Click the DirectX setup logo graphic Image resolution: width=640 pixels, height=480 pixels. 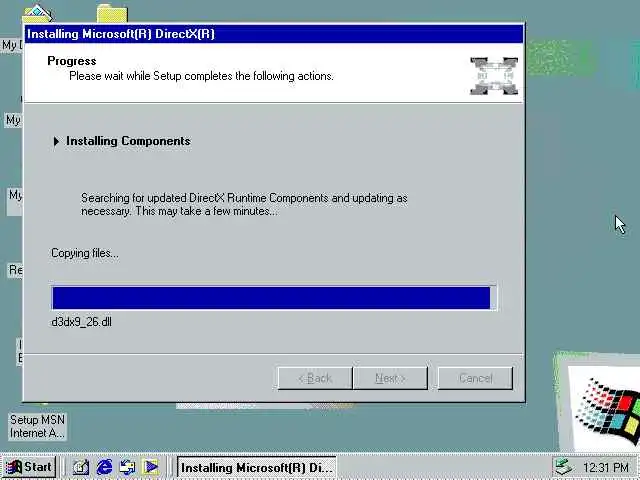click(x=494, y=76)
